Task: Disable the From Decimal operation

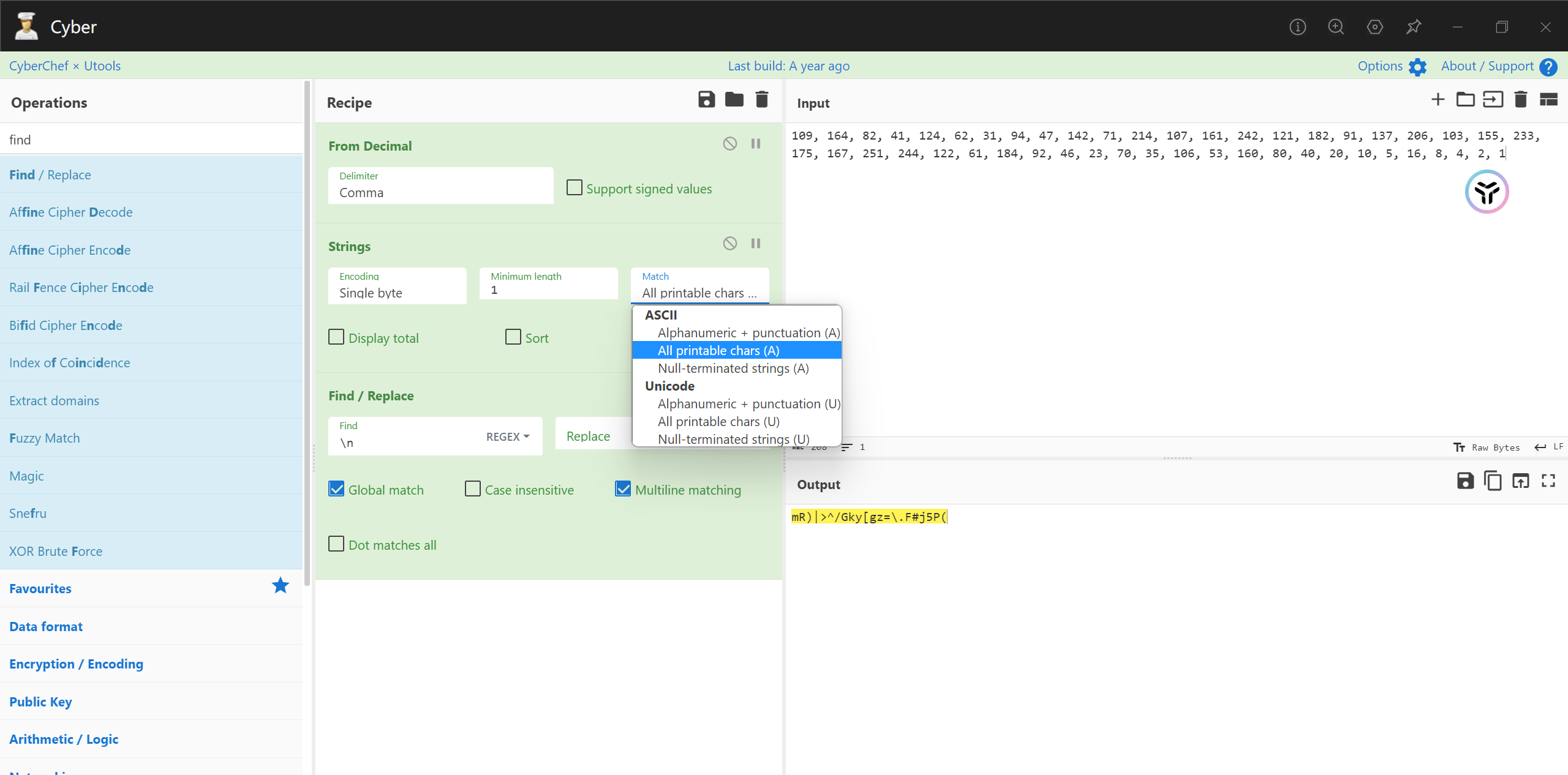Action: tap(729, 143)
